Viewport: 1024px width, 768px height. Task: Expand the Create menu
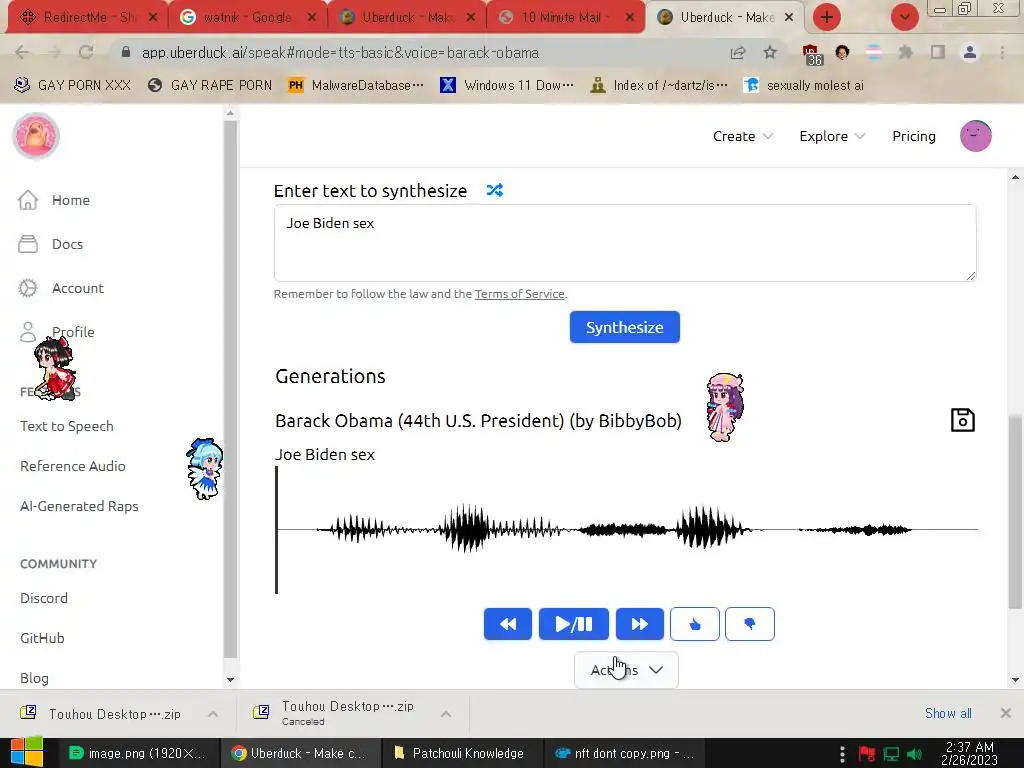pos(743,136)
